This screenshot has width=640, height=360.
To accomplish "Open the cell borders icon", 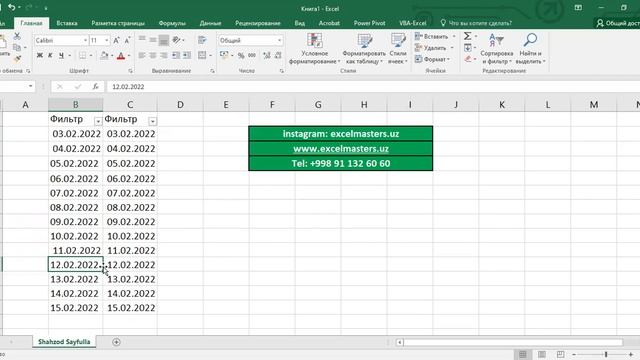I will 83,56.
